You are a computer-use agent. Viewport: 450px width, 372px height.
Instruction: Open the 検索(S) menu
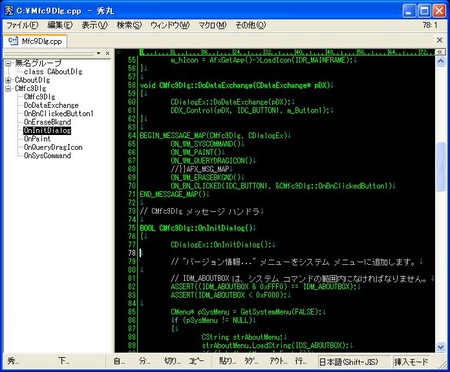[129, 25]
